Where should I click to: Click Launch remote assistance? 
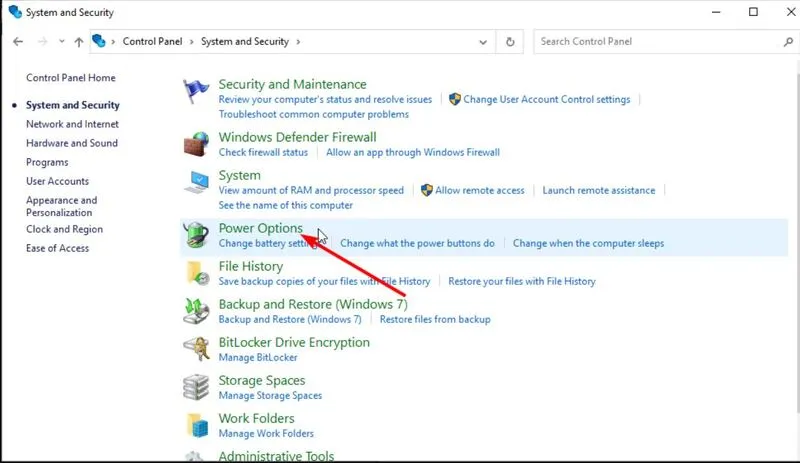[598, 190]
